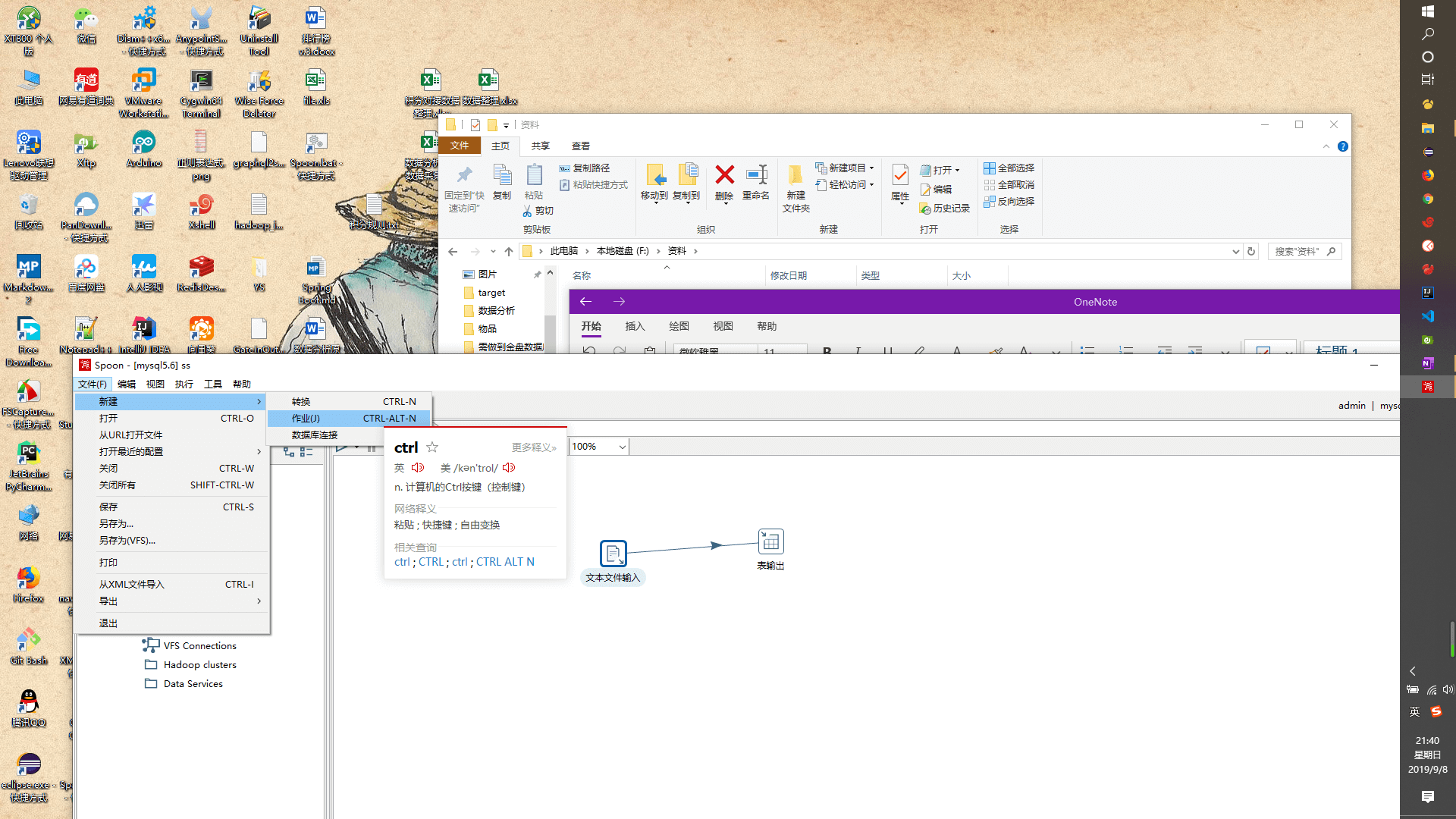Click 全部选择 select all in Explorer
The image size is (1456, 819).
point(1009,168)
